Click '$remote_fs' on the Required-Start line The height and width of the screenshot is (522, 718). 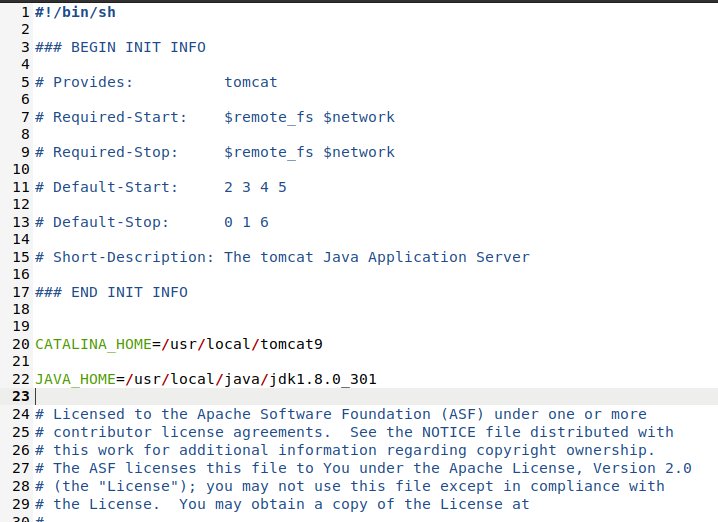point(269,117)
